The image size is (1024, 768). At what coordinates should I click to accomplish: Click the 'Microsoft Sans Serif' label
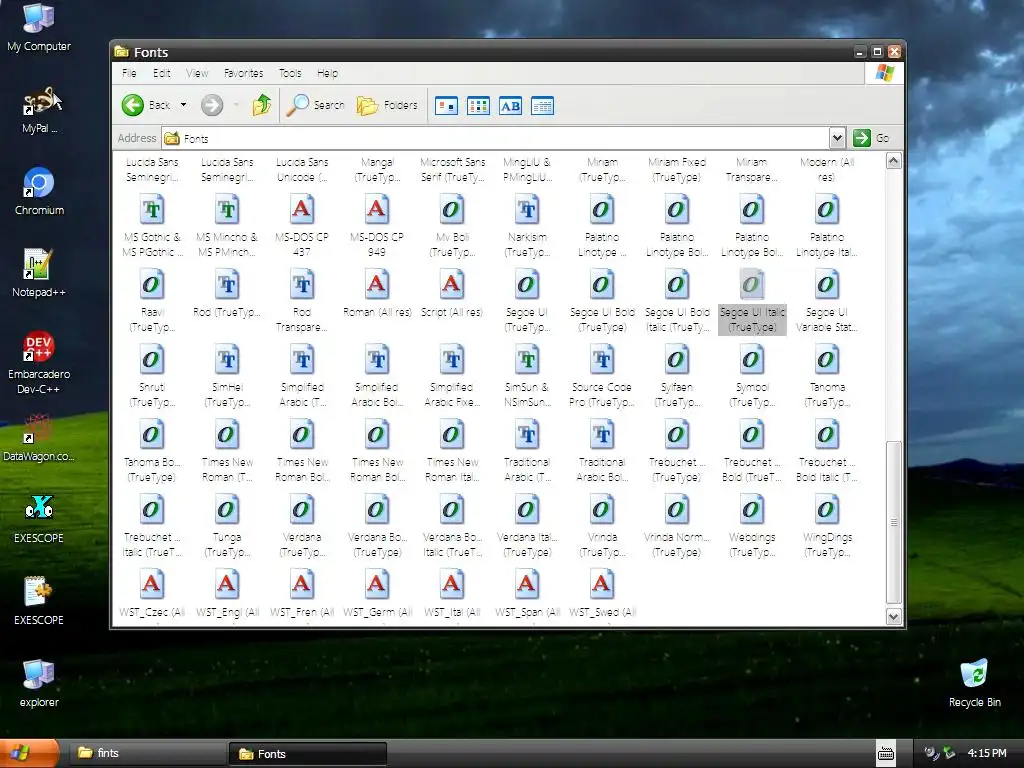click(453, 169)
